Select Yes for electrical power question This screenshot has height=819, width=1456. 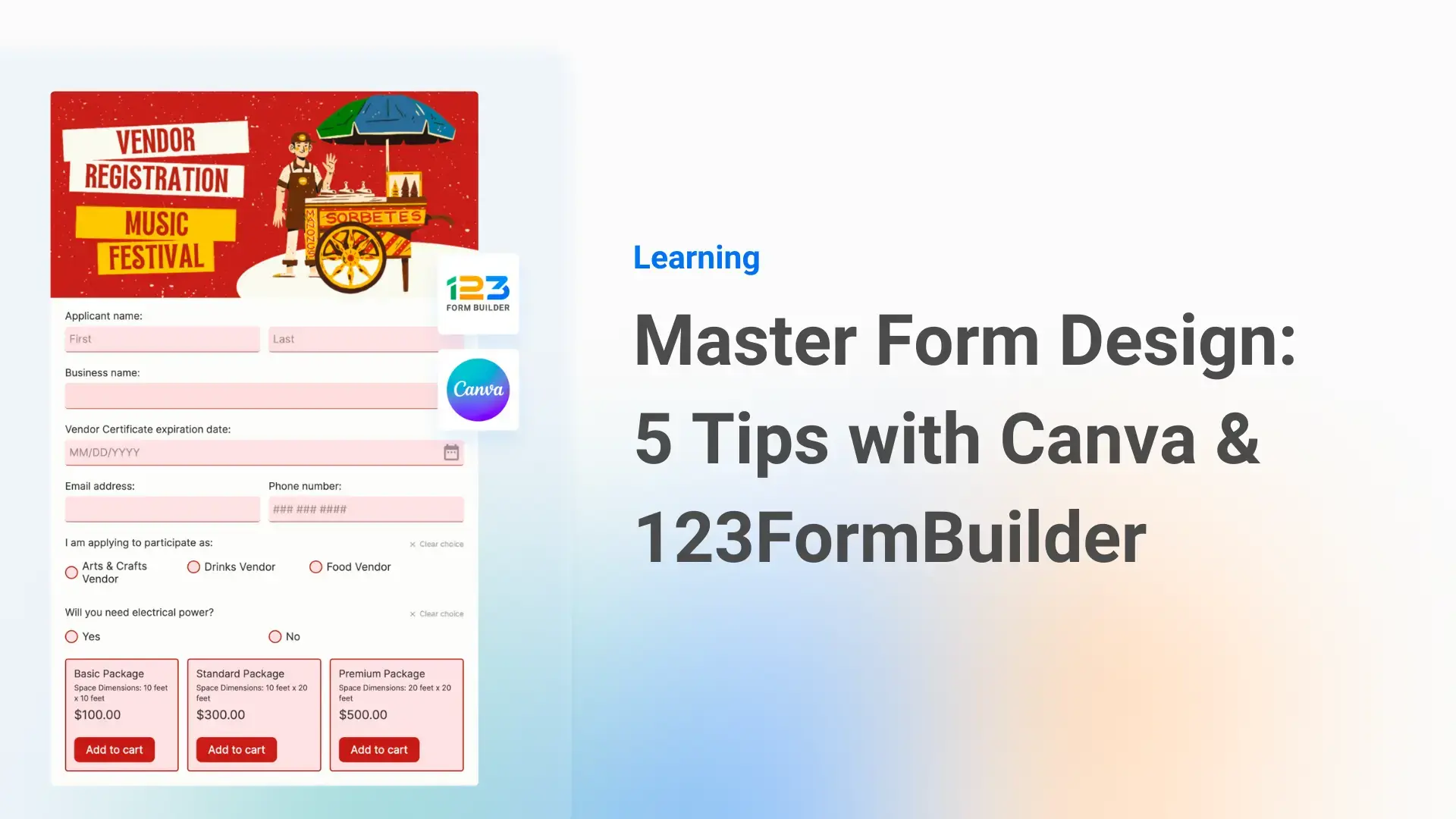(x=71, y=636)
